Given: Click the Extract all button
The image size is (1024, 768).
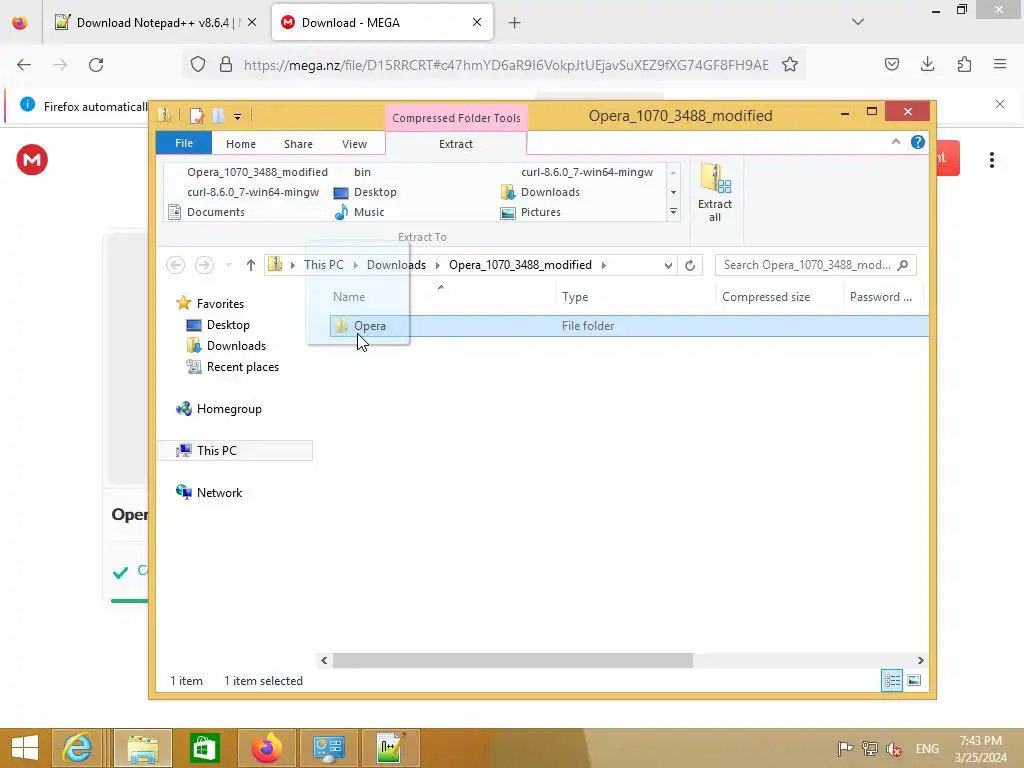Looking at the screenshot, I should [715, 193].
